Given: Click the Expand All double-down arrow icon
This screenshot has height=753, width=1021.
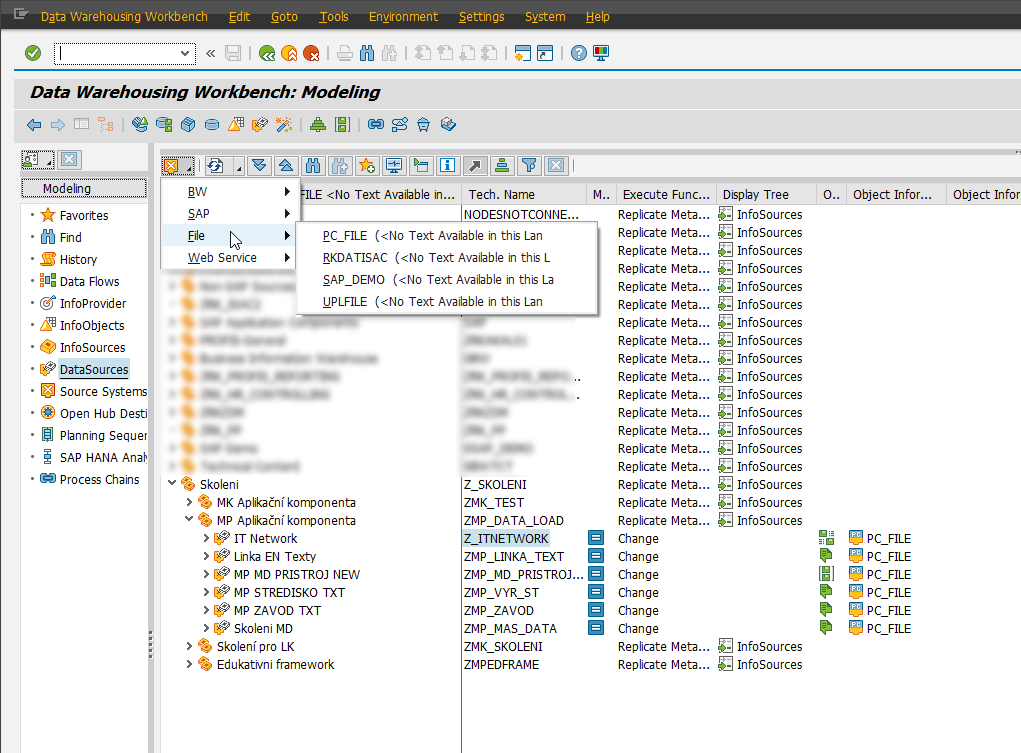Looking at the screenshot, I should (x=260, y=165).
